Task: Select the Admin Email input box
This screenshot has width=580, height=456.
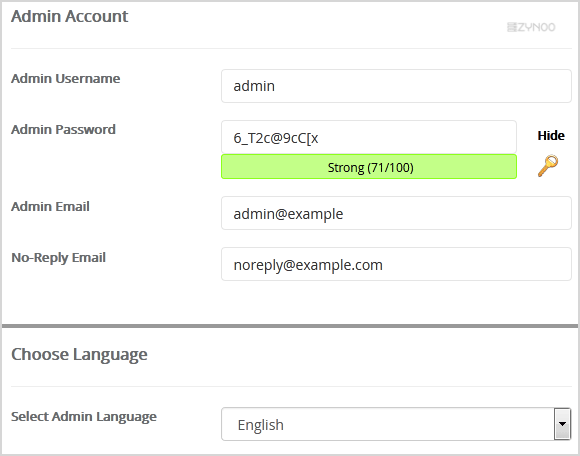Action: pyautogui.click(x=396, y=213)
